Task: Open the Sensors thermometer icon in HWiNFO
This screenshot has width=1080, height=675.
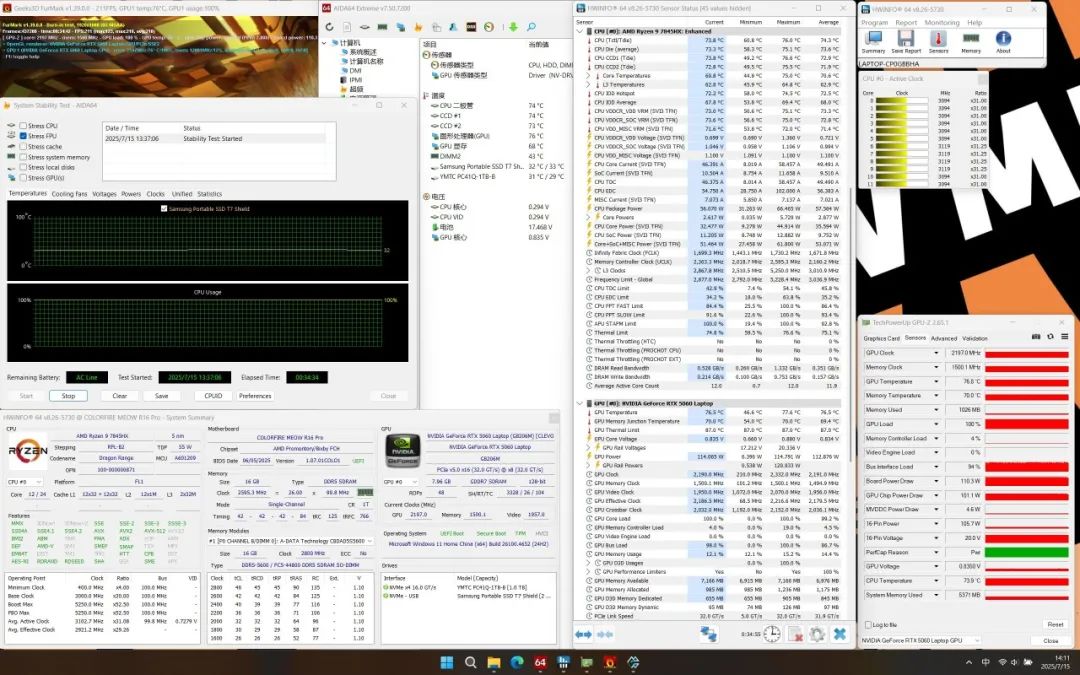Action: 938,42
